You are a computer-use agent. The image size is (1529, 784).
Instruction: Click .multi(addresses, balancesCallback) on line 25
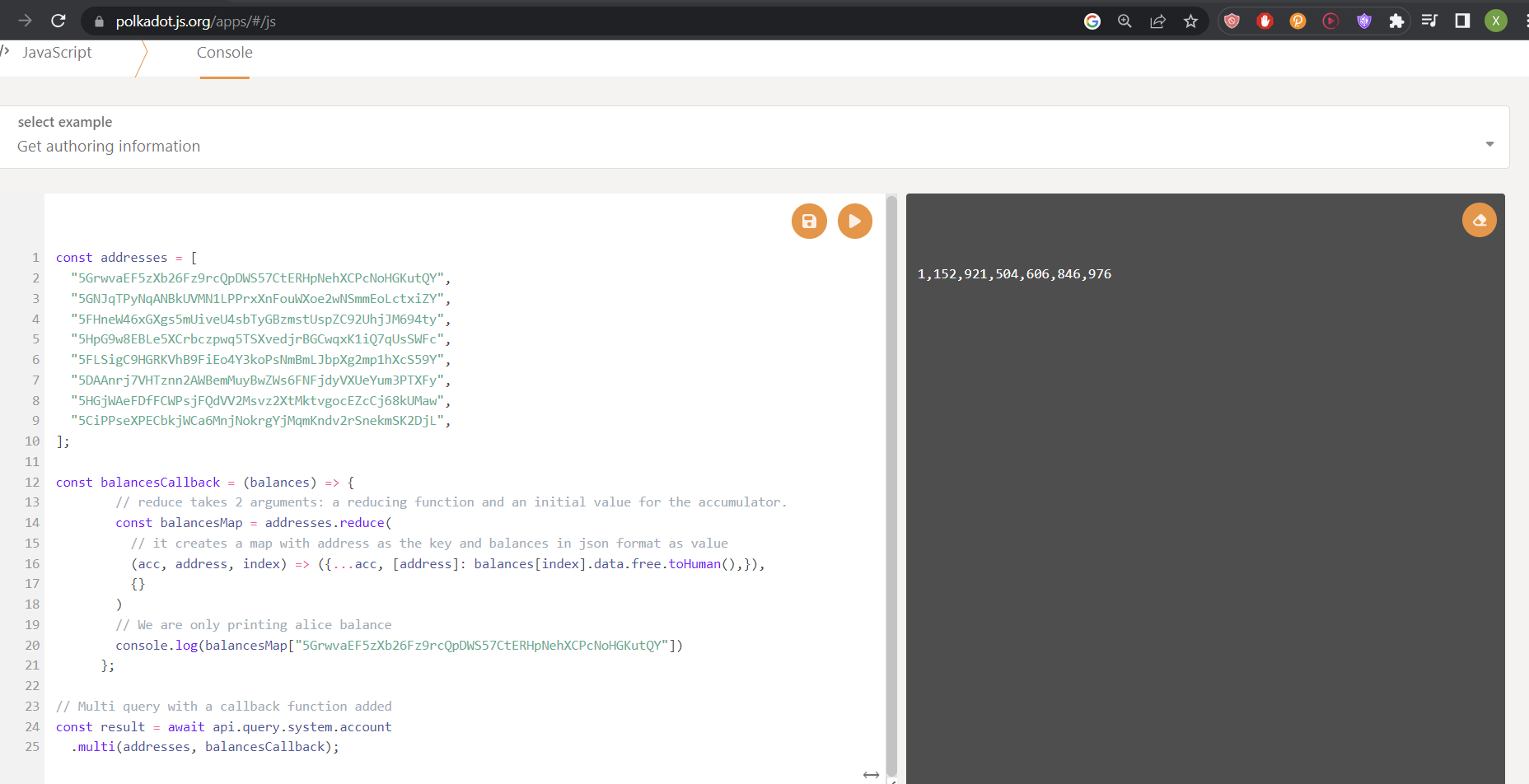tap(205, 747)
